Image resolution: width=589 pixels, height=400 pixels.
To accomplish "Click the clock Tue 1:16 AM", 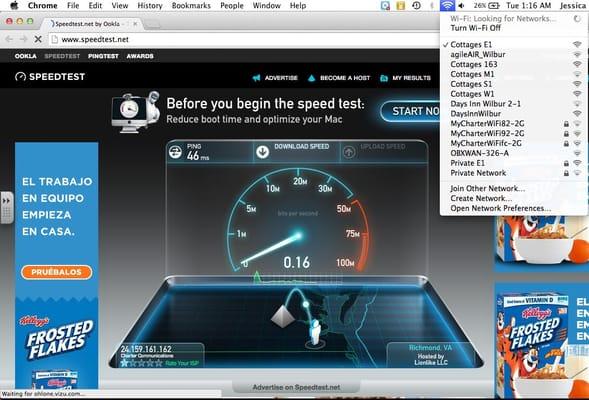I will tap(529, 6).
